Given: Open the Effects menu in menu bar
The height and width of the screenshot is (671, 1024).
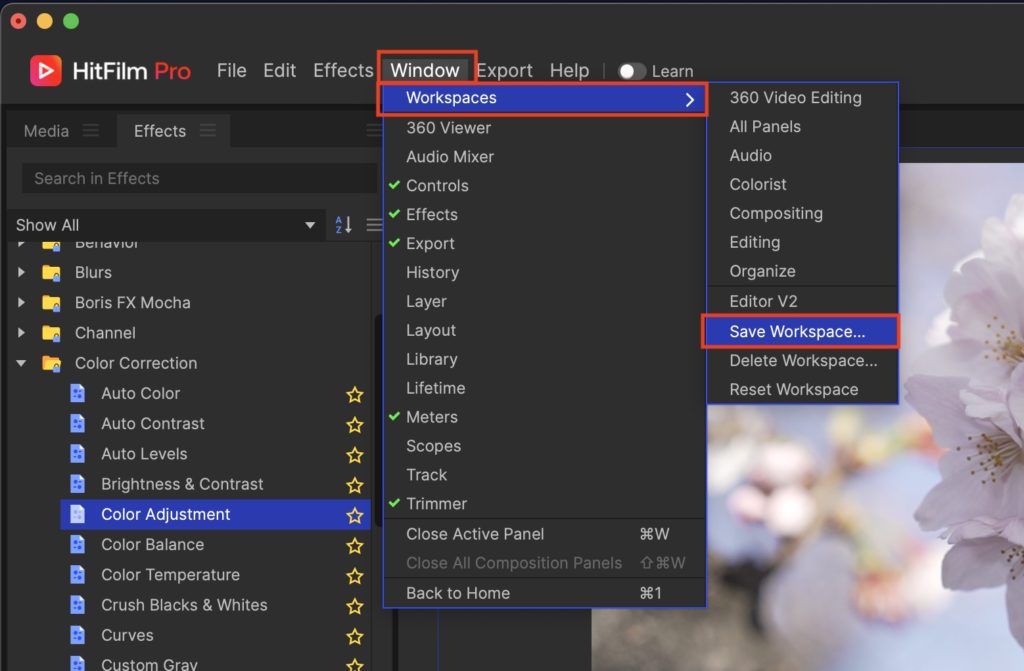Looking at the screenshot, I should [343, 71].
